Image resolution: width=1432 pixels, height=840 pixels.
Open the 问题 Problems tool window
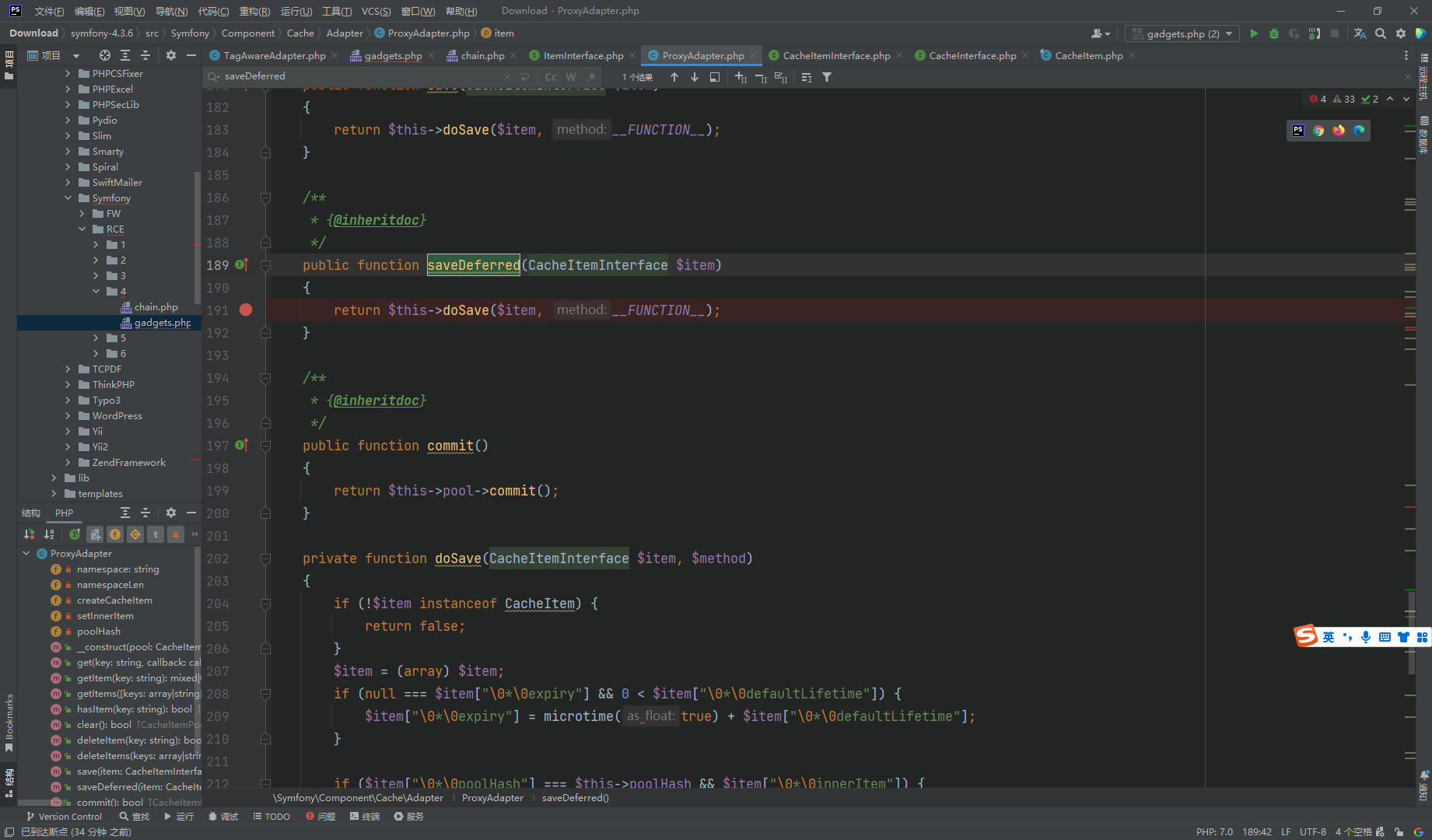[x=320, y=817]
